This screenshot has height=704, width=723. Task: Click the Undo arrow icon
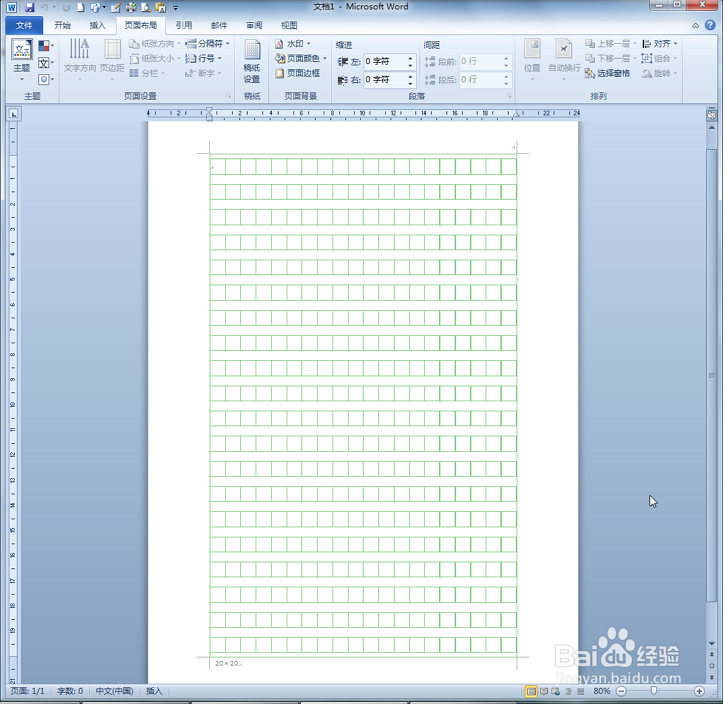[x=45, y=7]
